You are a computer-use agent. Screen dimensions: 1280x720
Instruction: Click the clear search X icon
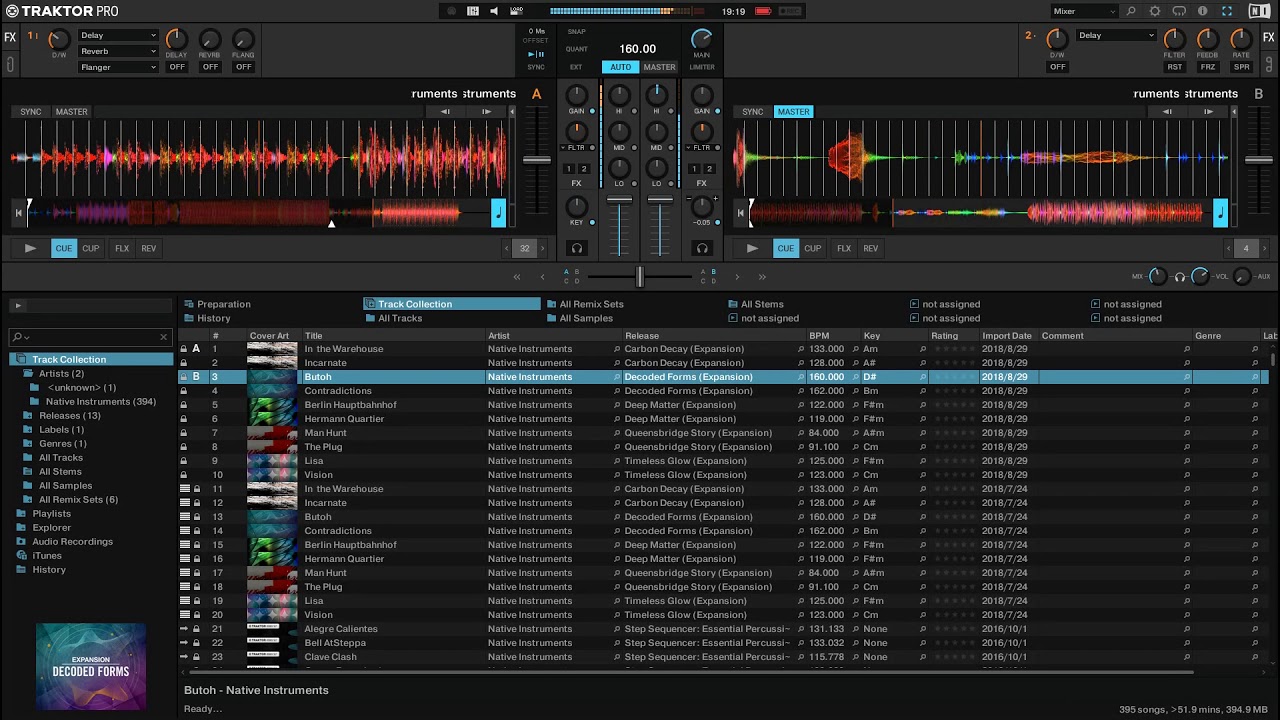point(163,337)
